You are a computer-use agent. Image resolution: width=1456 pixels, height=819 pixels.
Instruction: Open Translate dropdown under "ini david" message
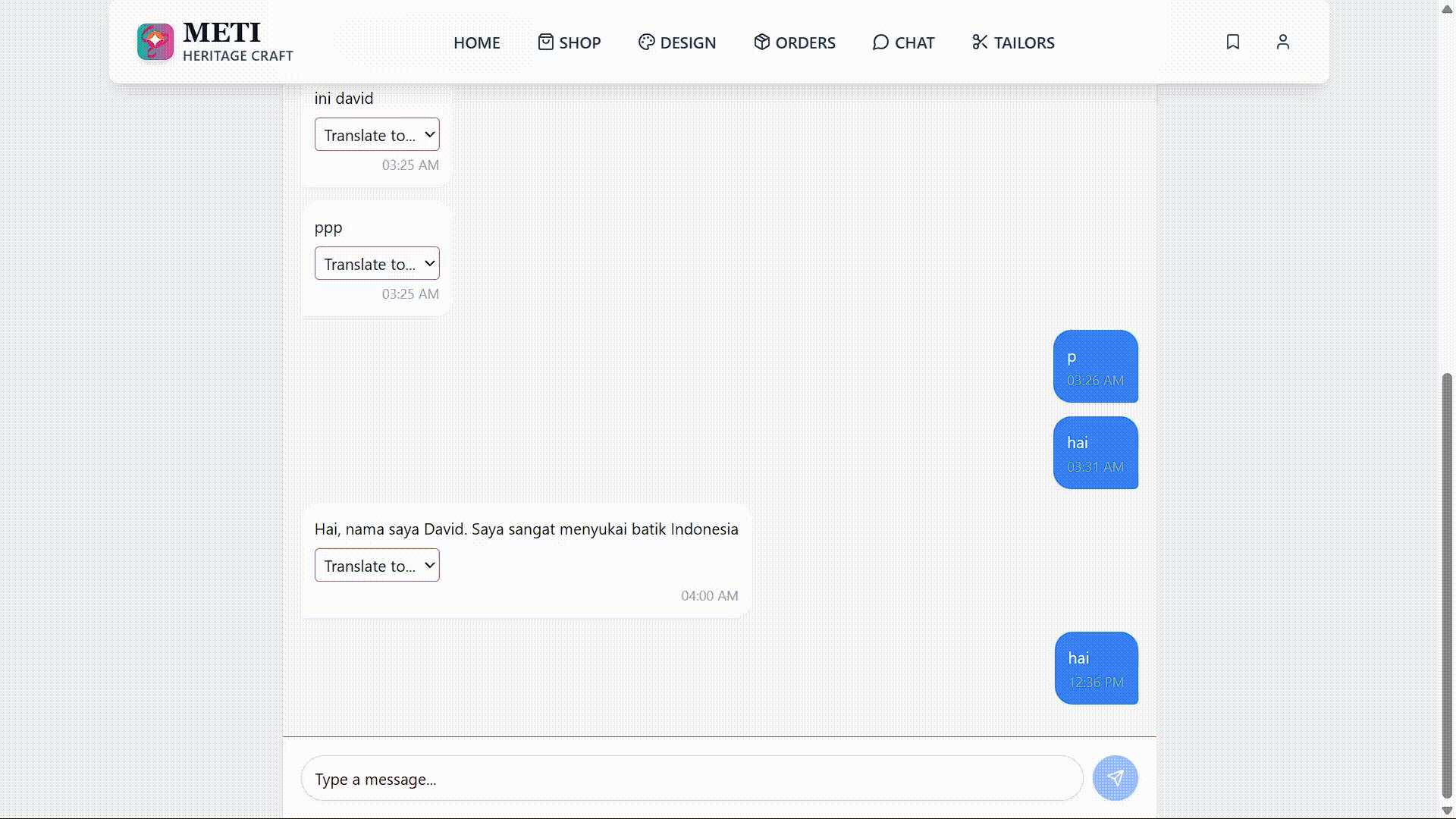377,134
